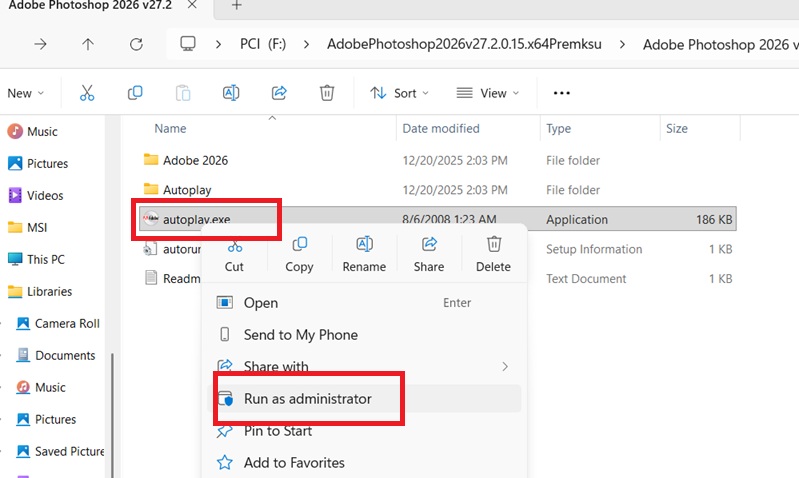
Task: Click the Paste icon in the toolbar
Action: click(183, 93)
